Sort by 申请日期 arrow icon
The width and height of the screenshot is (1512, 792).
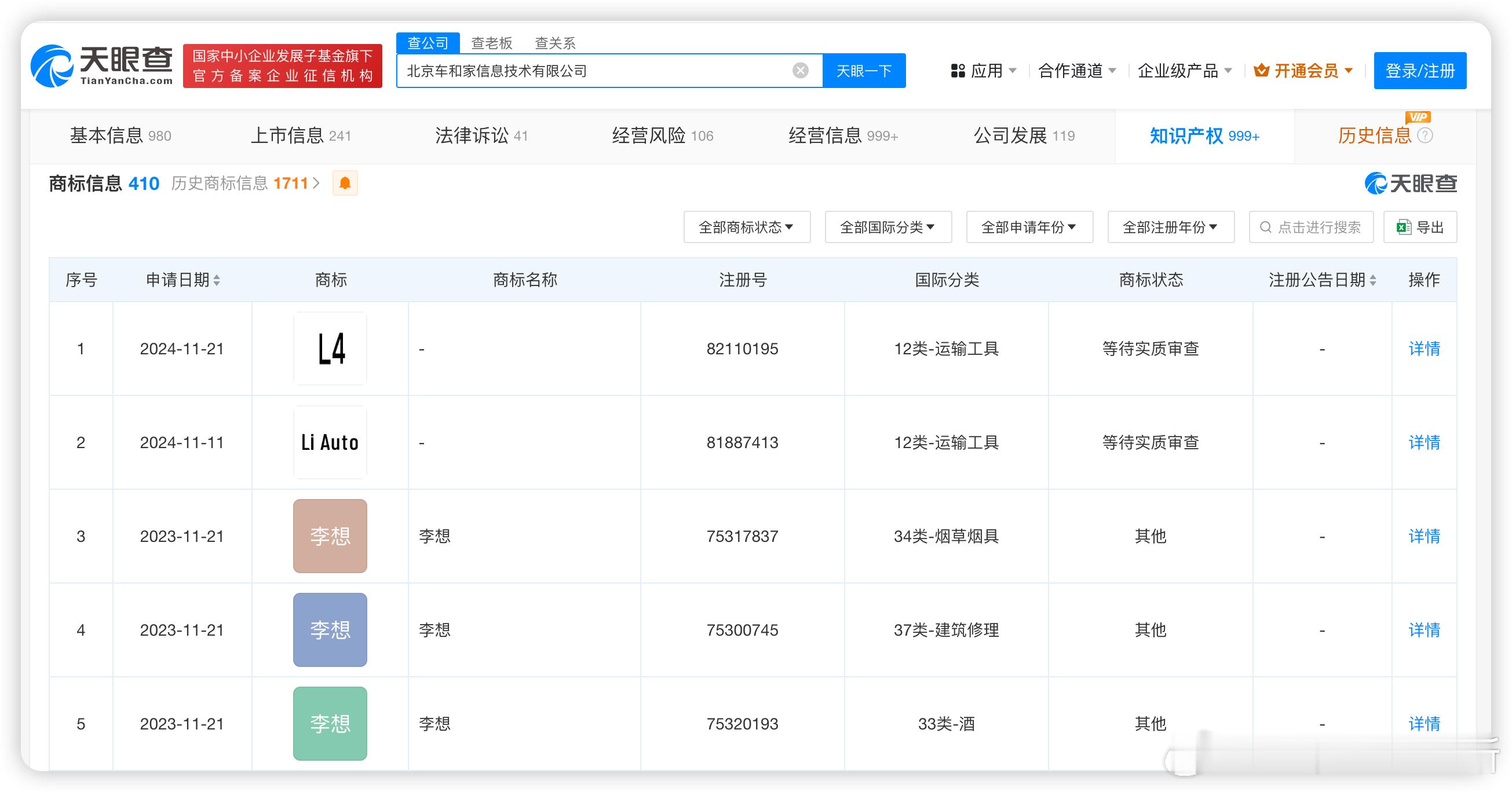pyautogui.click(x=217, y=280)
